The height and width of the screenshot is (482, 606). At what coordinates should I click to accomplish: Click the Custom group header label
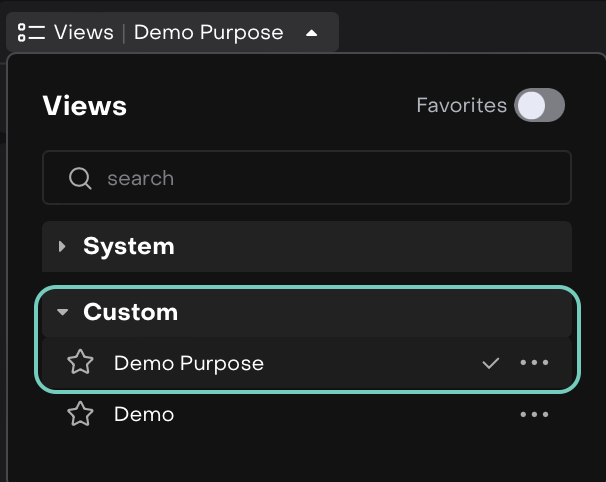click(130, 312)
